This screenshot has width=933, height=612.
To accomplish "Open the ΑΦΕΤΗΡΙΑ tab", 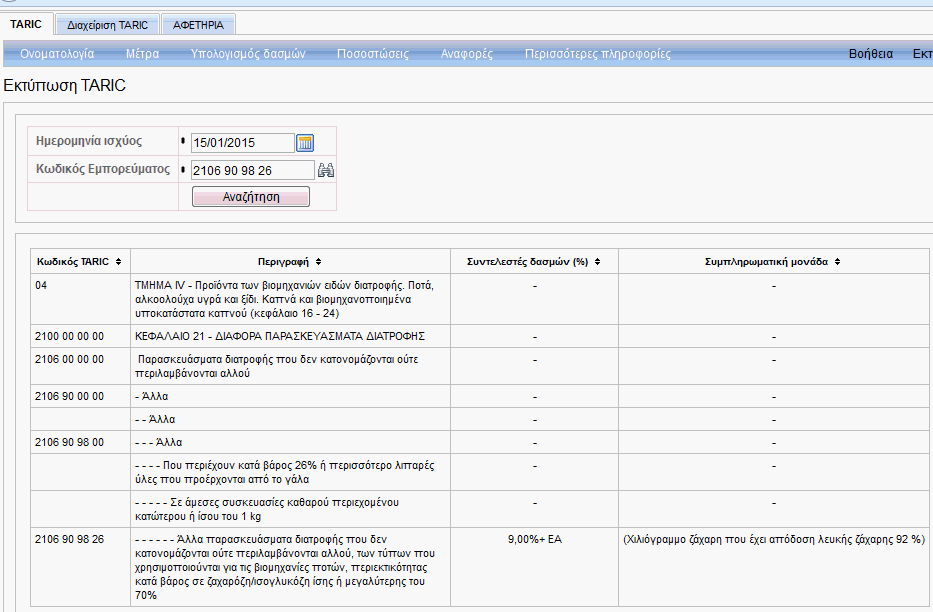I will click(198, 24).
